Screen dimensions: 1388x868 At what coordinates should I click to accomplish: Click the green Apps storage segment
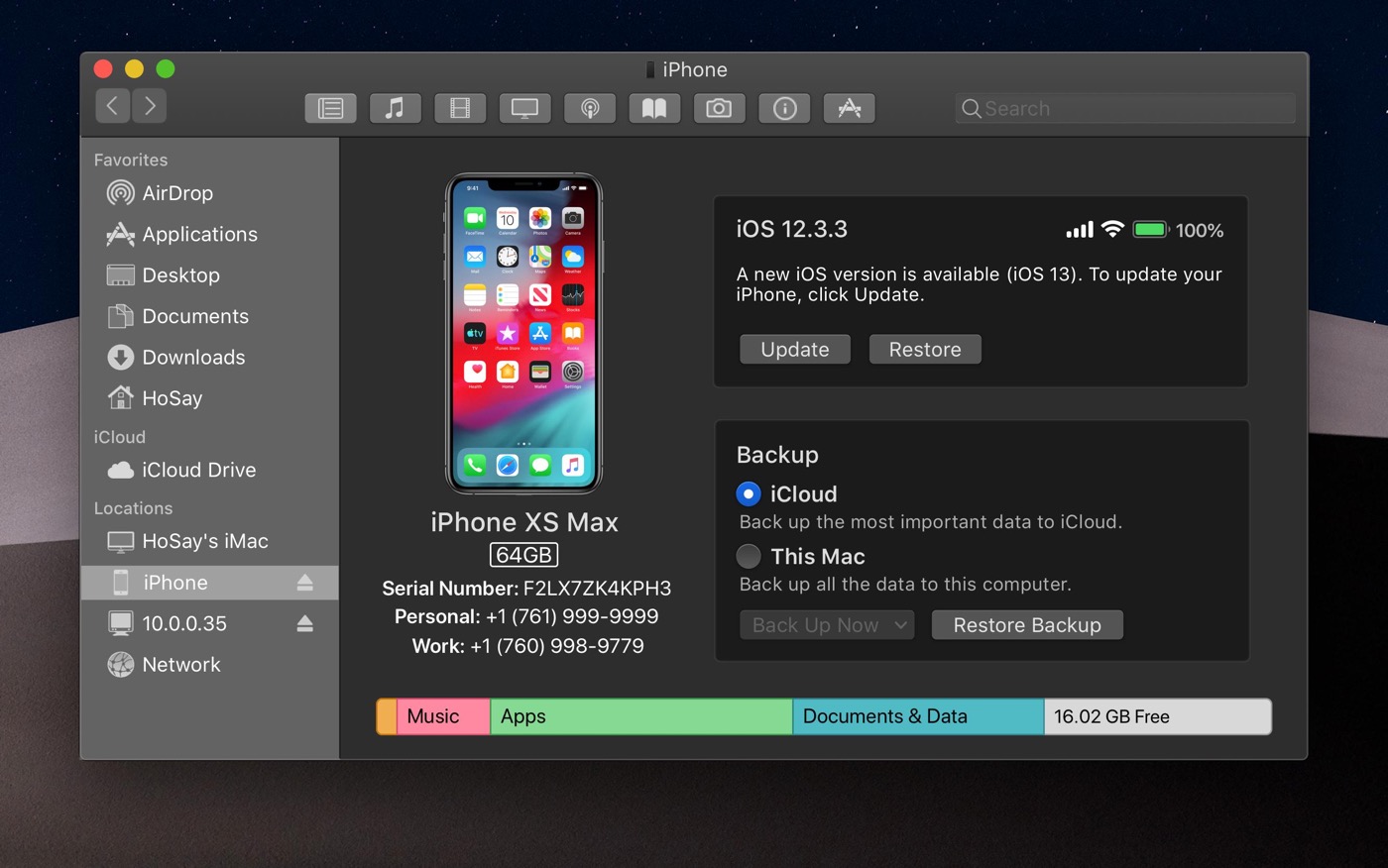[641, 716]
